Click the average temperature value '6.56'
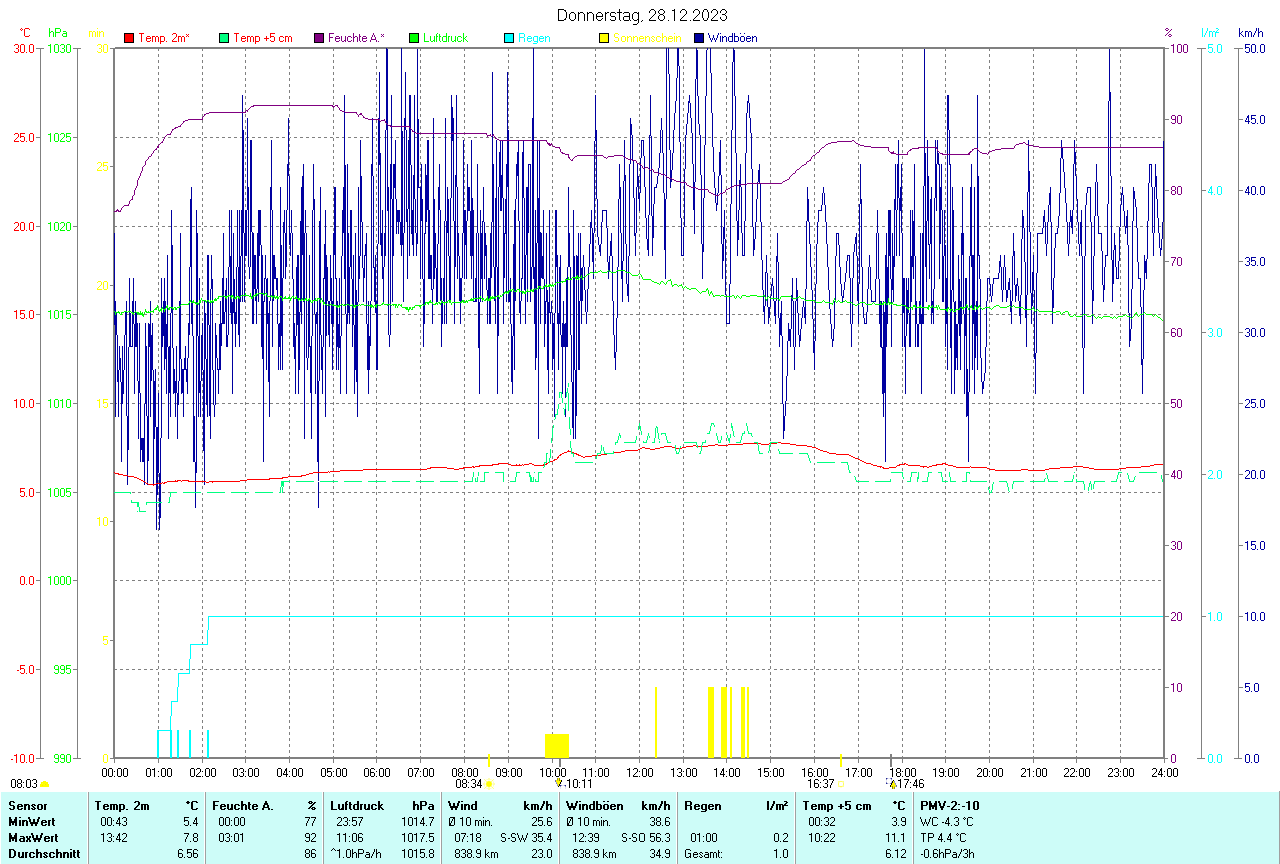This screenshot has height=864, width=1280. (x=188, y=854)
